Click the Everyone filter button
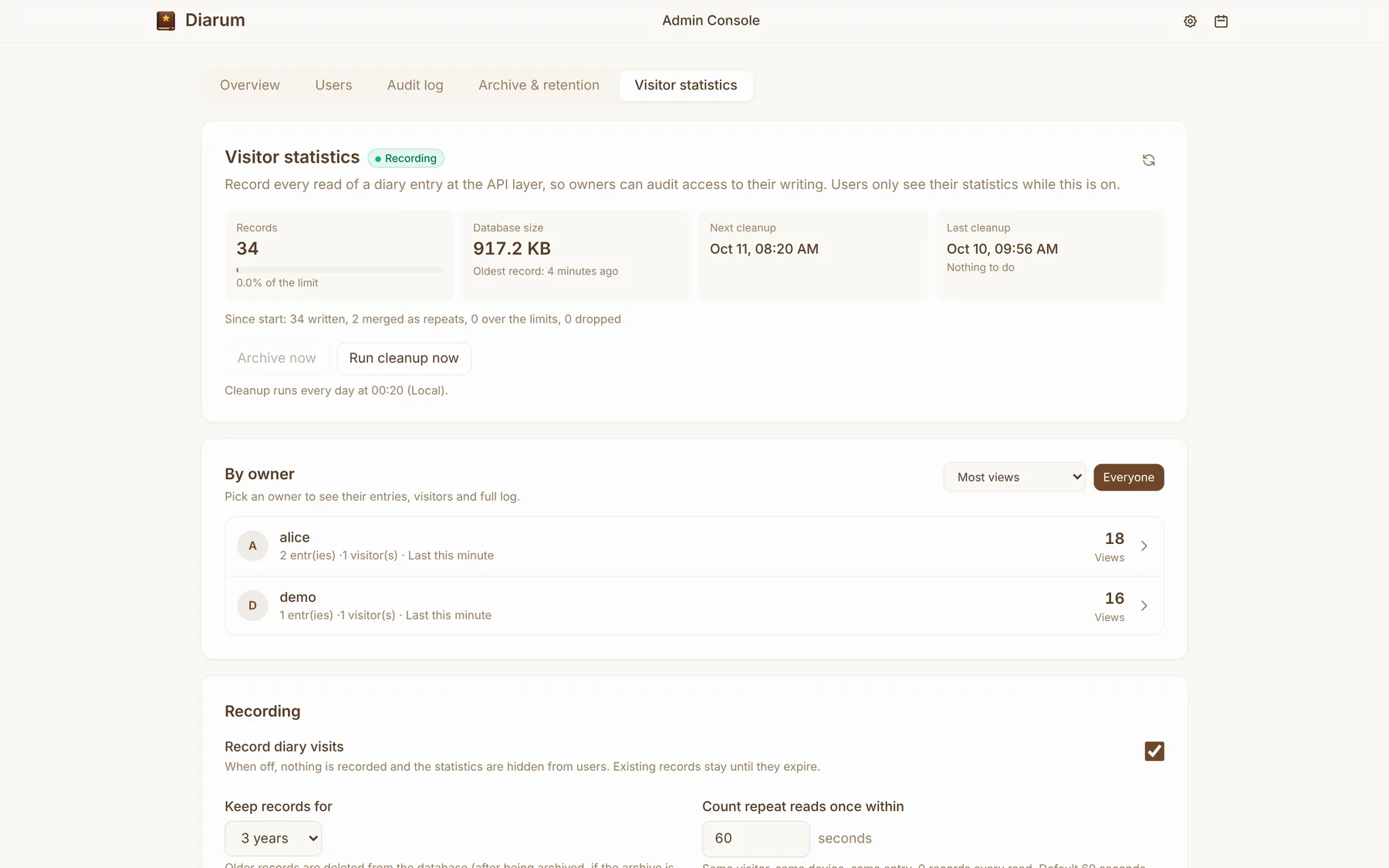1389x868 pixels. [x=1128, y=478]
